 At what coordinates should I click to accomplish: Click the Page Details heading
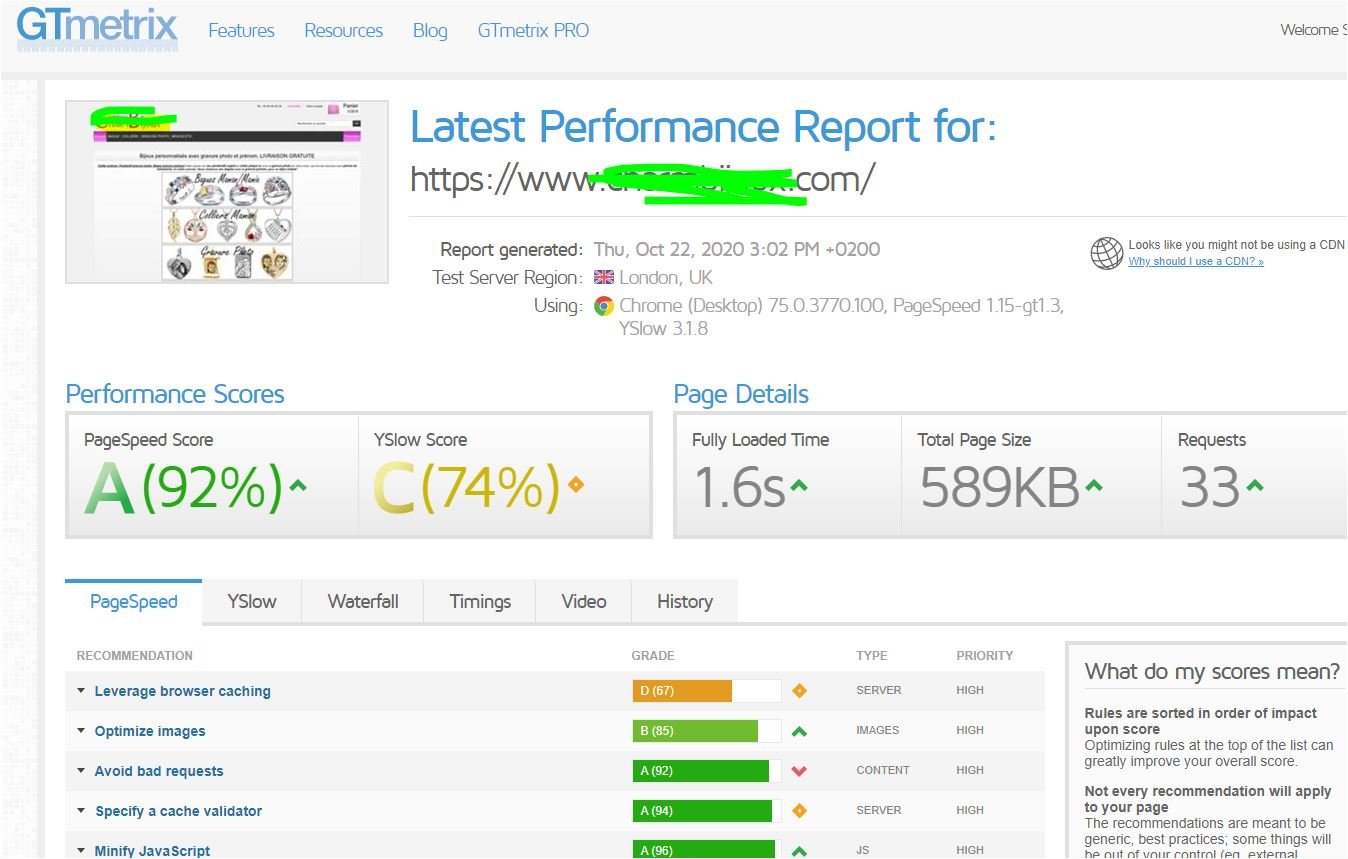tap(741, 394)
